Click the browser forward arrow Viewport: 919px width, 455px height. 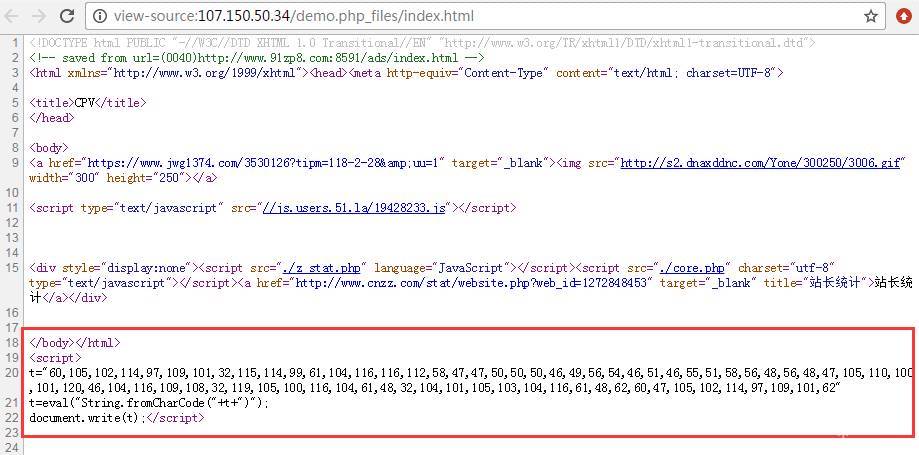coord(39,16)
